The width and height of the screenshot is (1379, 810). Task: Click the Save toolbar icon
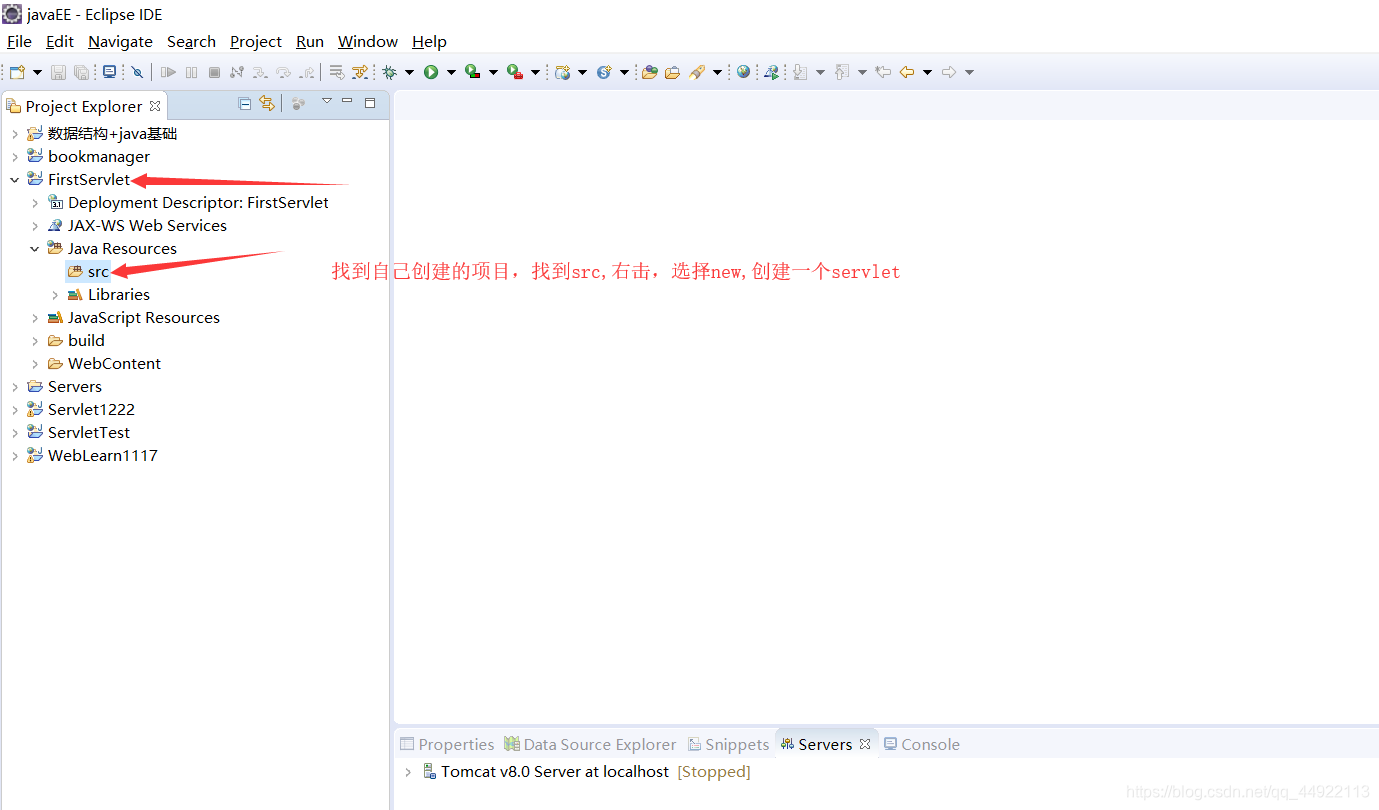click(58, 72)
